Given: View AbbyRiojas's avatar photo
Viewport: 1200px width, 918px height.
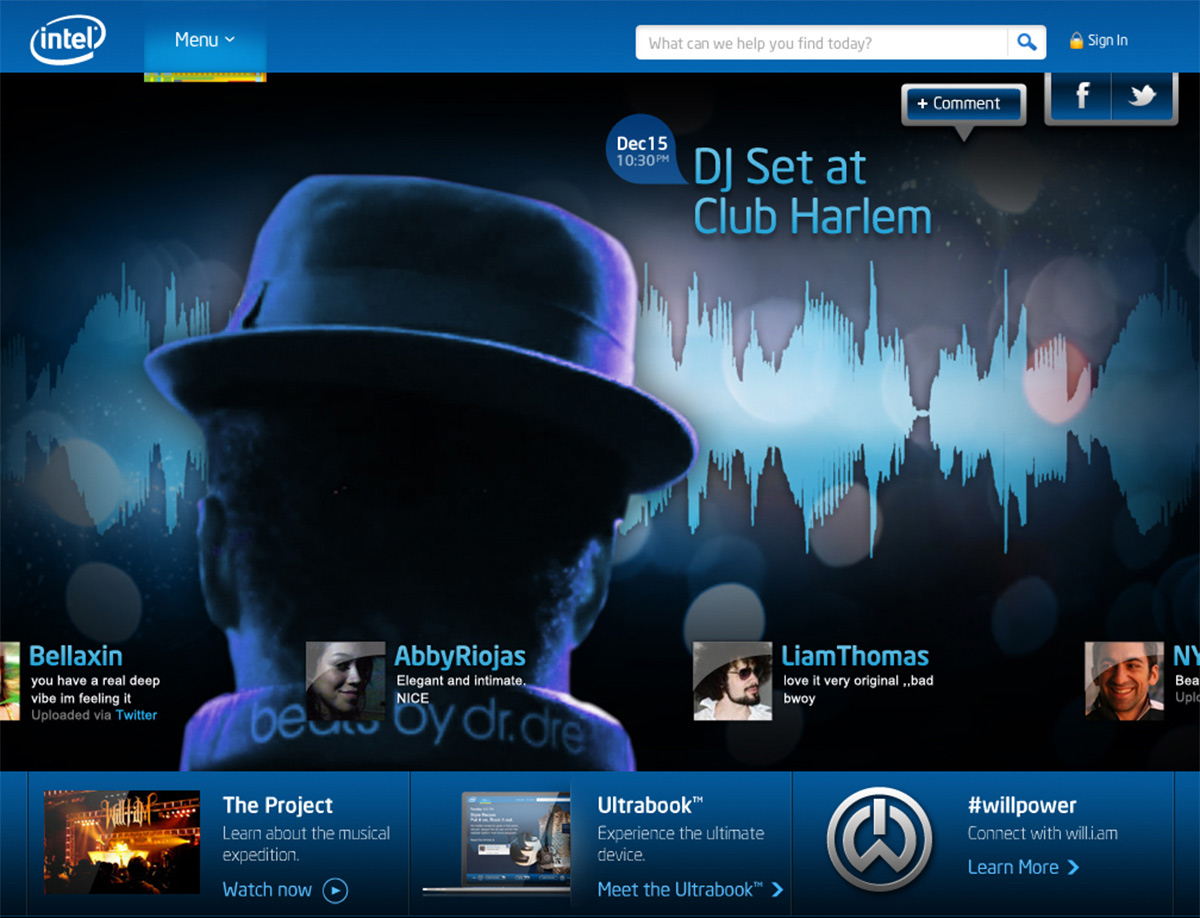Looking at the screenshot, I should tap(345, 681).
